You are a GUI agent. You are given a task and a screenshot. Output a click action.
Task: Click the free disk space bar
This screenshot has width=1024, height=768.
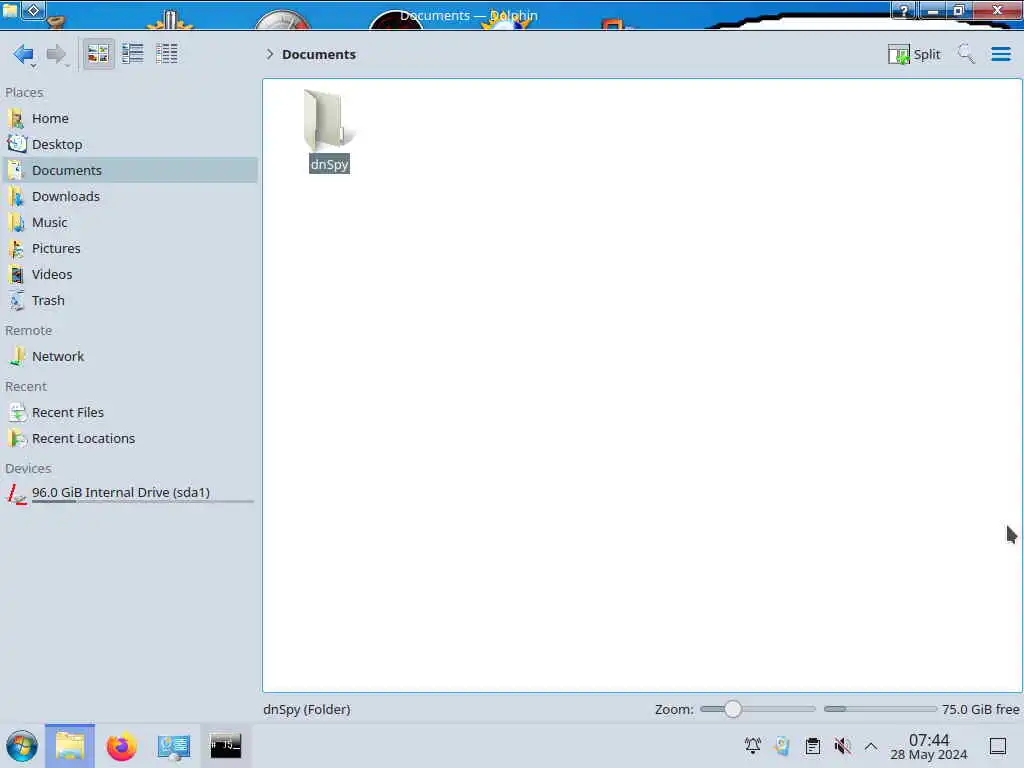point(880,709)
